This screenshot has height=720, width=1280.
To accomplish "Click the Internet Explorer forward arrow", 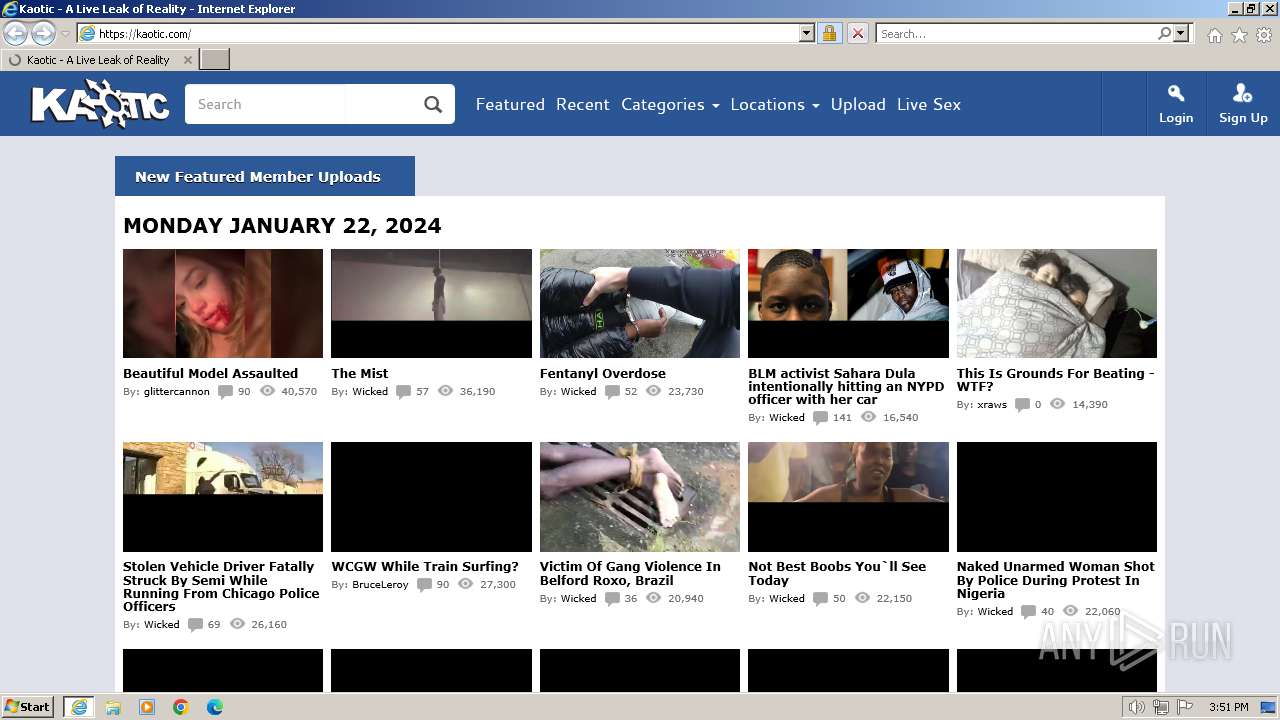I will (43, 34).
